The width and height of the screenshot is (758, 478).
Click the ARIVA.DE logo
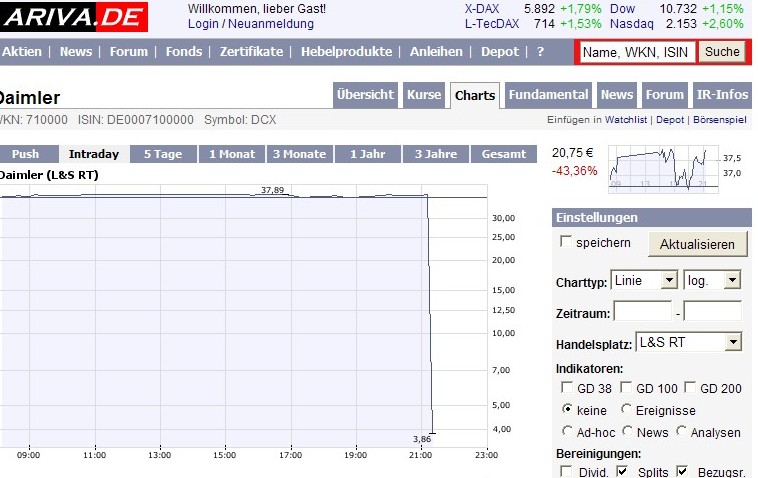73,17
